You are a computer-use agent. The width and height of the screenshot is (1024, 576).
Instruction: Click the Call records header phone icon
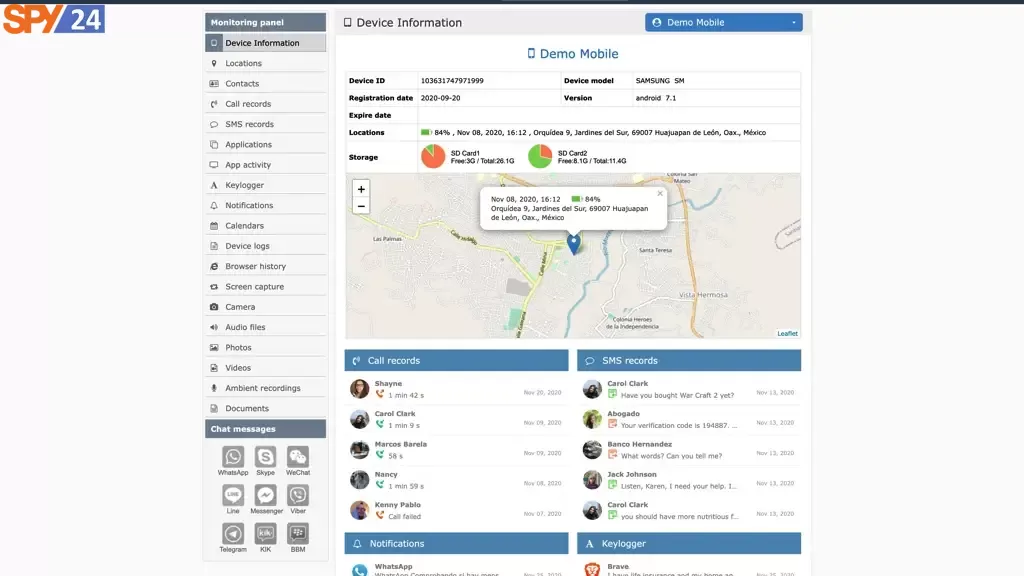point(357,360)
